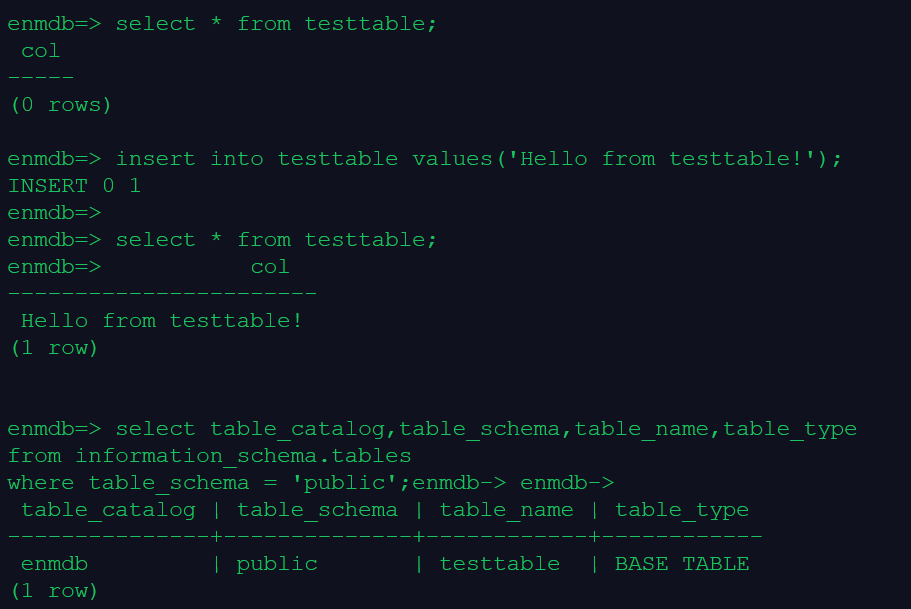Click the table_catalog column header
This screenshot has height=609, width=911.
click(x=108, y=510)
